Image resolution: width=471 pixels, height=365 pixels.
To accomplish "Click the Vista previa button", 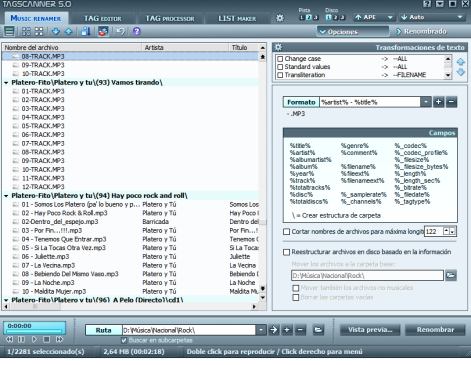I will coord(370,330).
